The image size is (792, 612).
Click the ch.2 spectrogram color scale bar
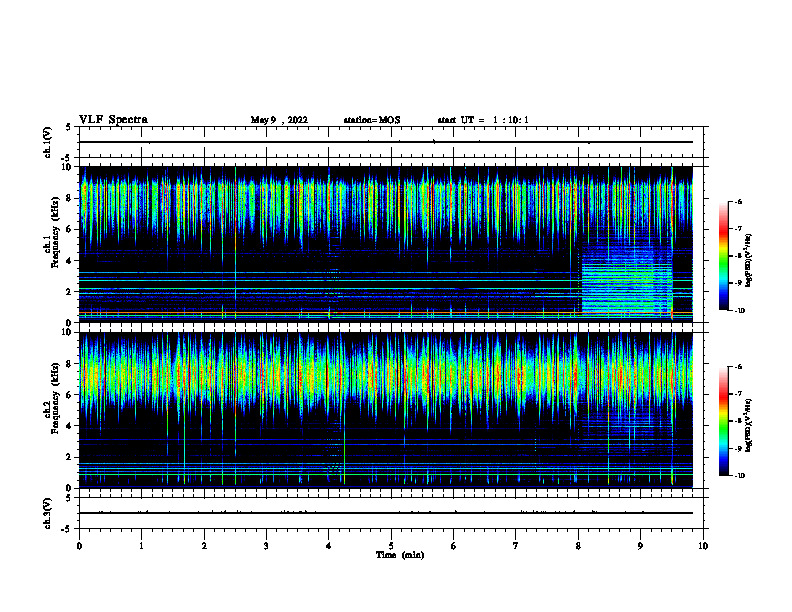724,421
